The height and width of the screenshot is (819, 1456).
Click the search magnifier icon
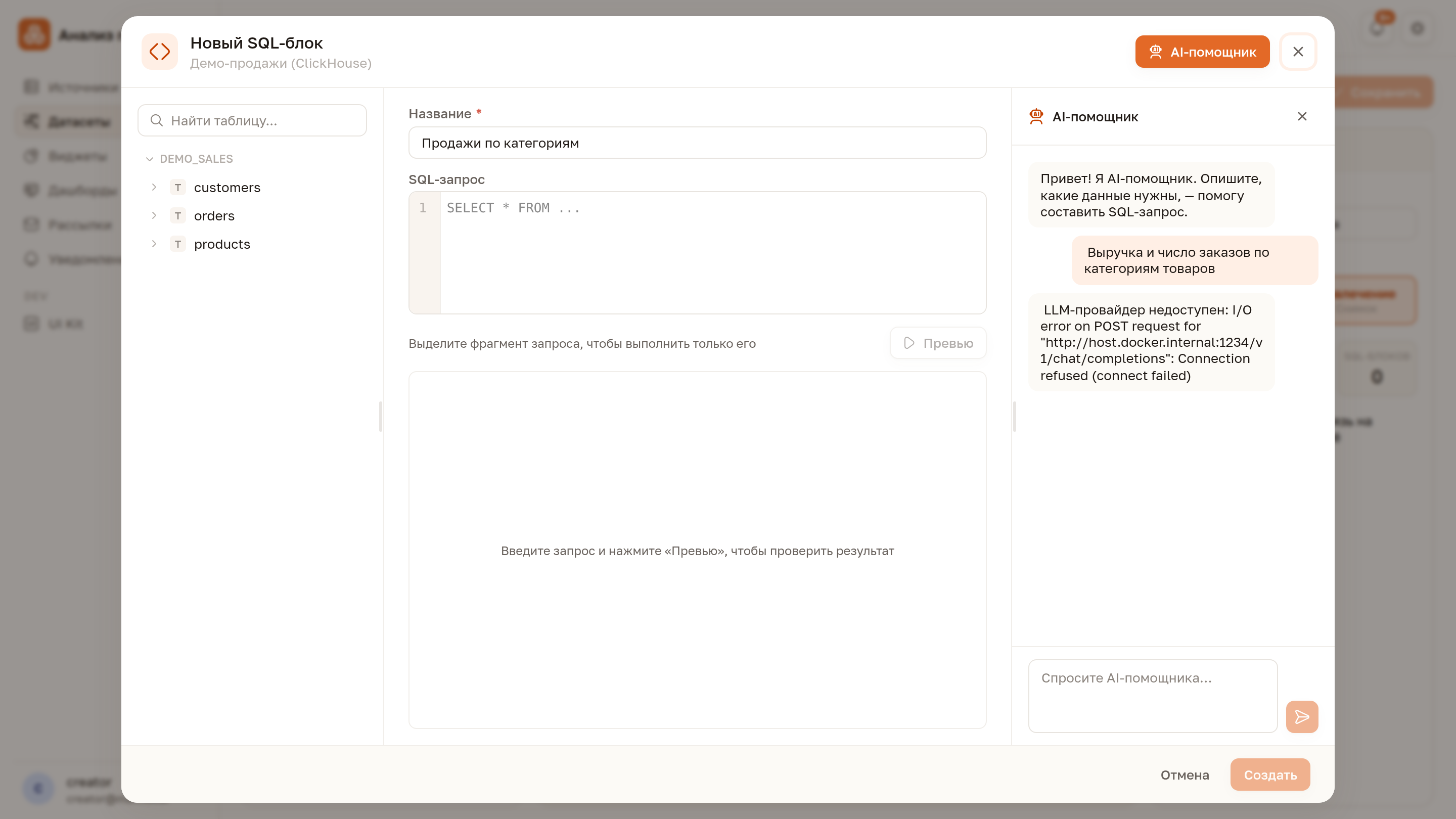(x=157, y=120)
